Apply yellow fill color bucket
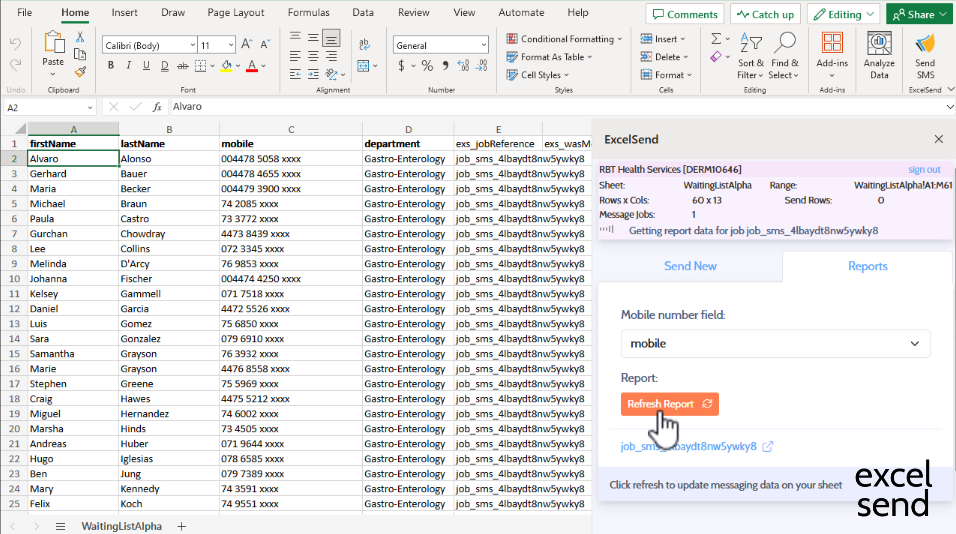 click(227, 66)
